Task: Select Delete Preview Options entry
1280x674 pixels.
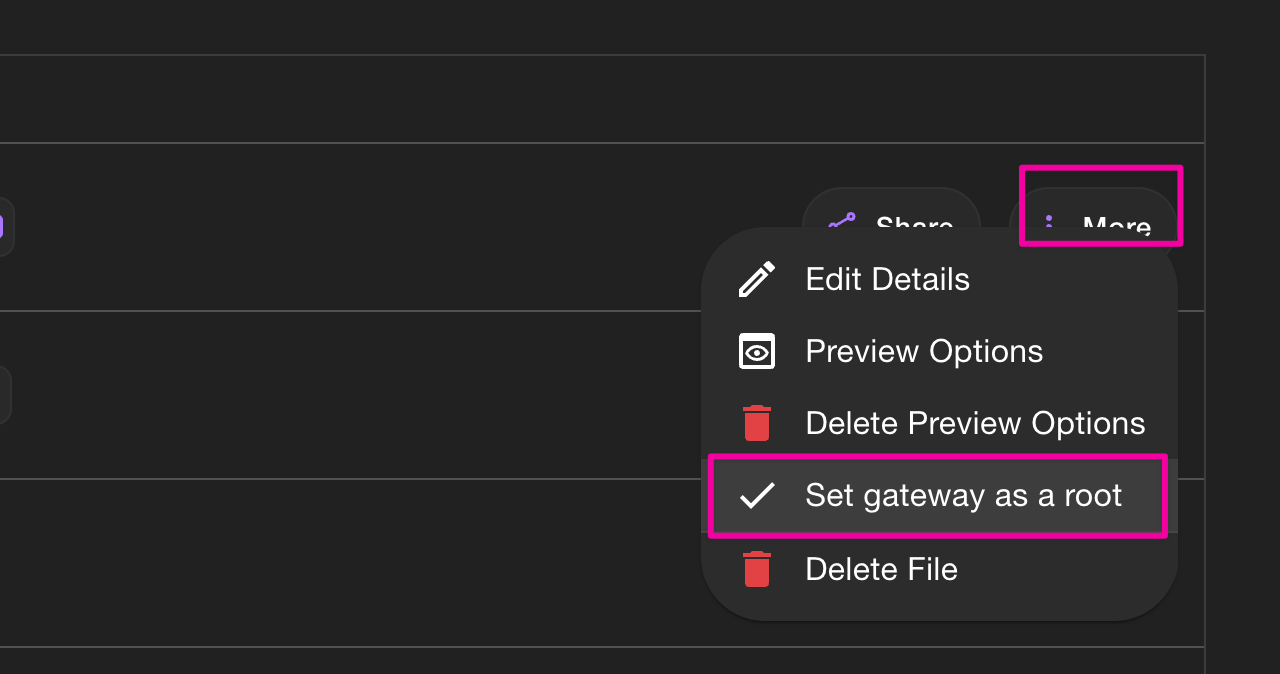Action: click(939, 423)
